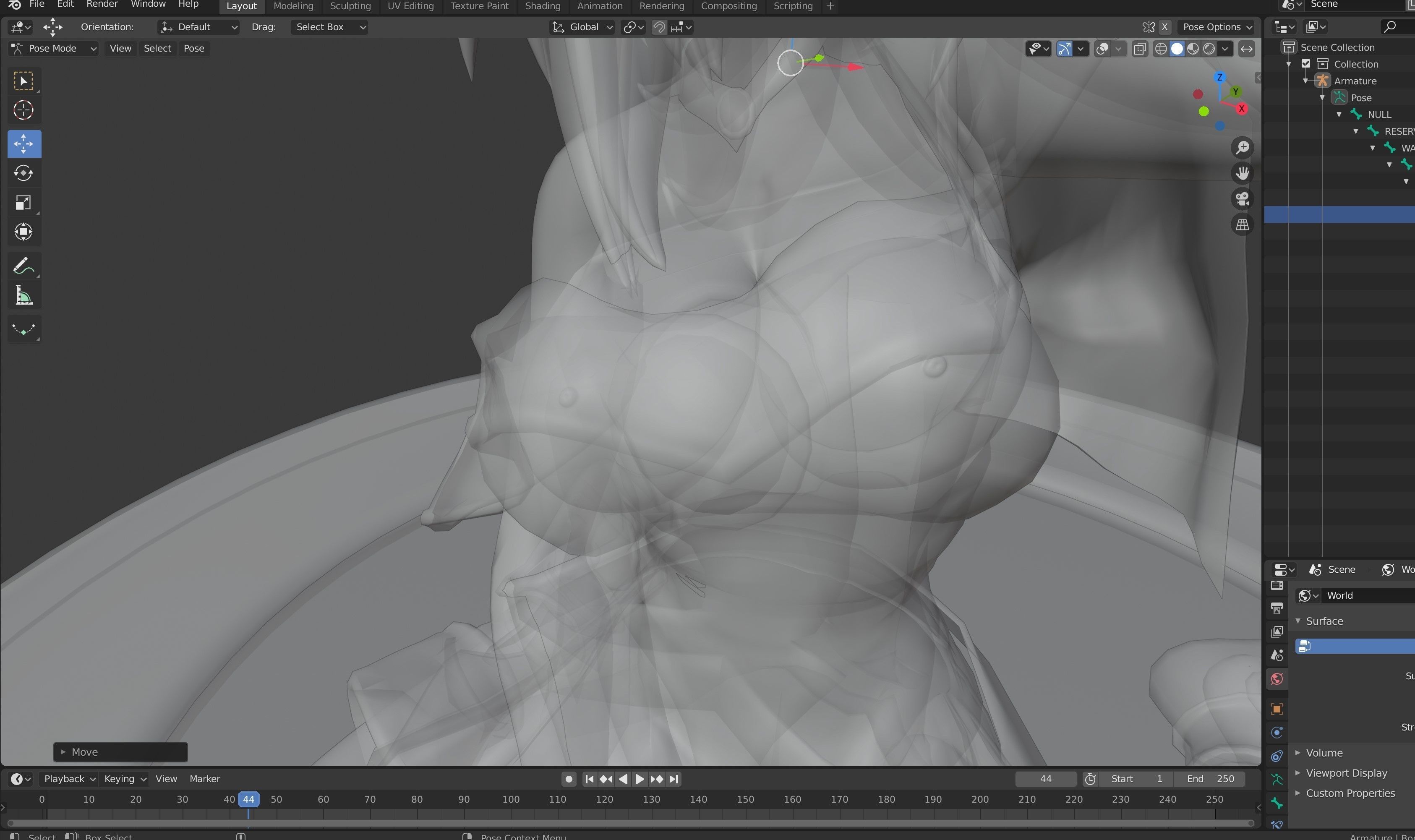Toggle X-ray display button
The image size is (1415, 840).
pyautogui.click(x=1139, y=49)
